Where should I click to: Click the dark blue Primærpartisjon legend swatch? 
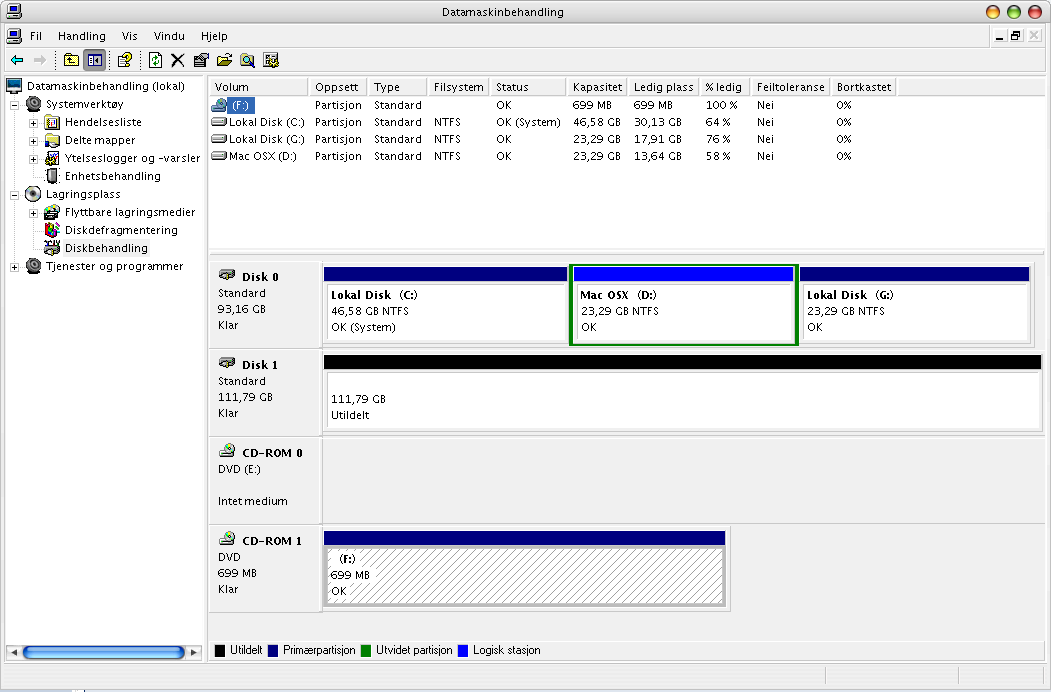(x=273, y=650)
